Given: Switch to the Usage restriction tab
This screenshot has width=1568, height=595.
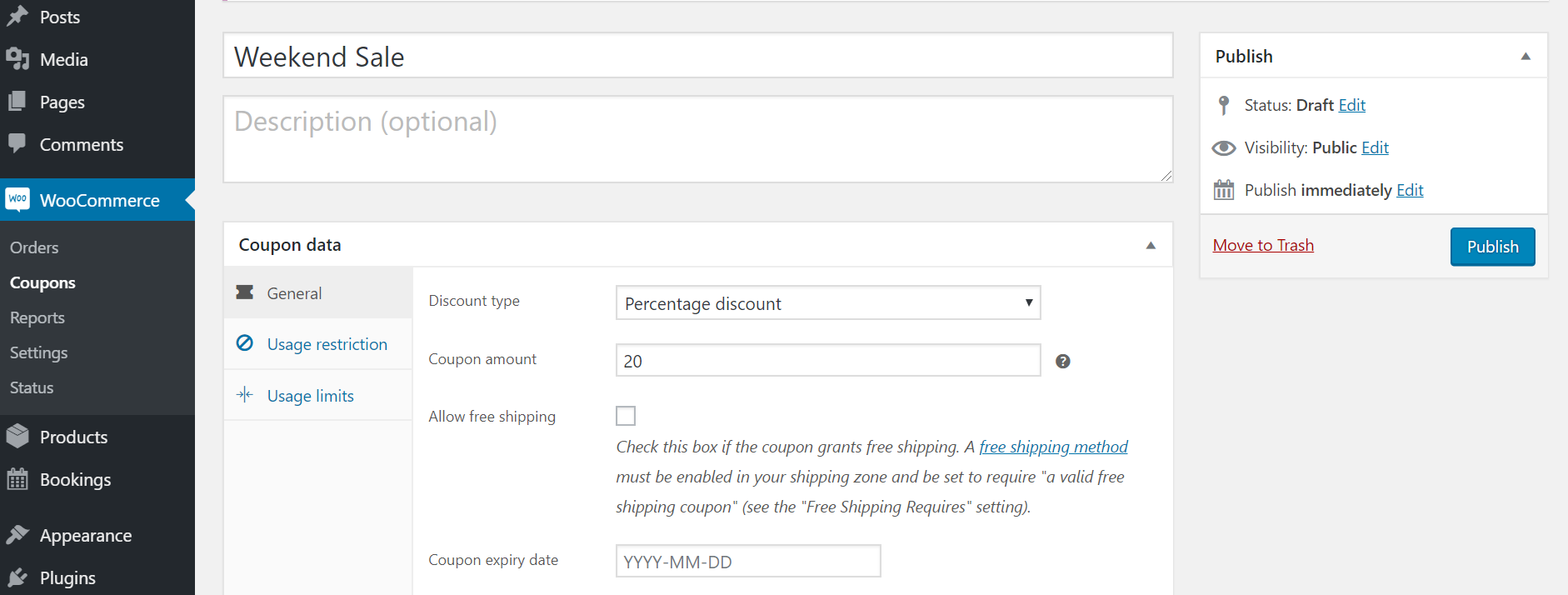Looking at the screenshot, I should 327,344.
